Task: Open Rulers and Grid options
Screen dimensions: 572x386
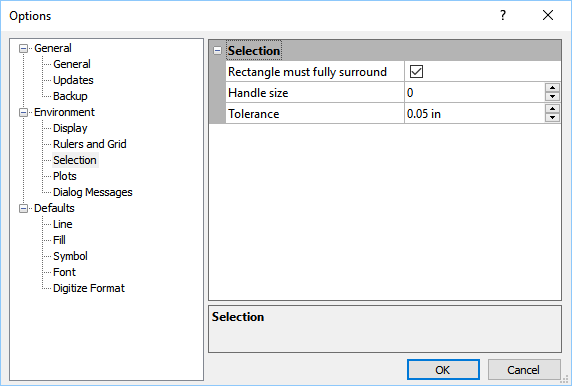Action: coord(90,144)
